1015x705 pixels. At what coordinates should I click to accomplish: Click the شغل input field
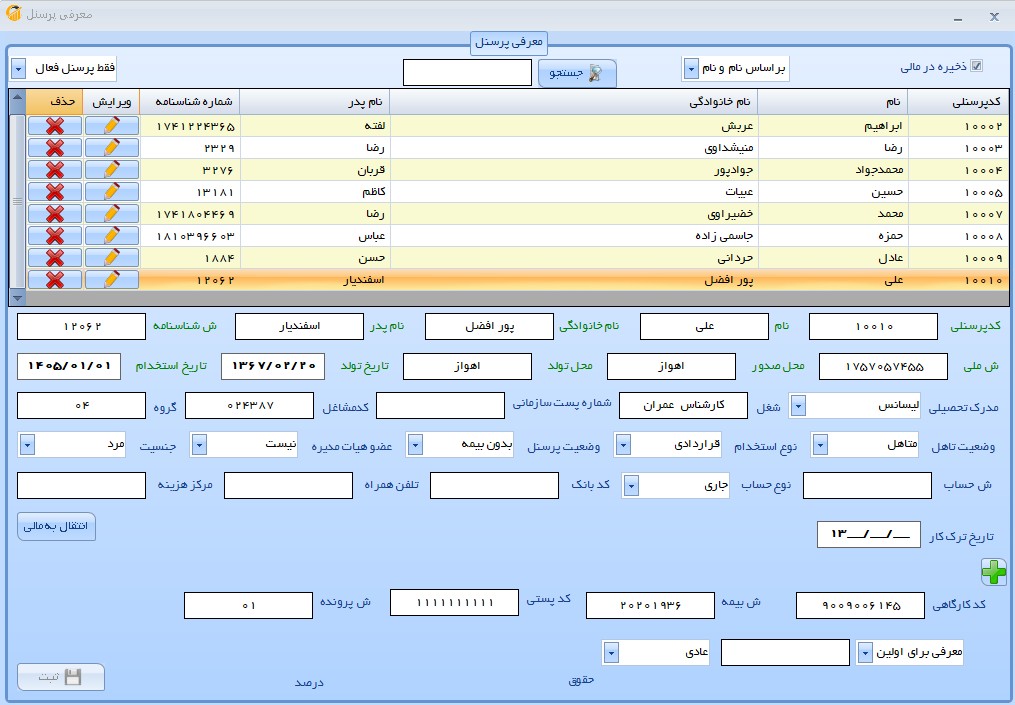684,406
